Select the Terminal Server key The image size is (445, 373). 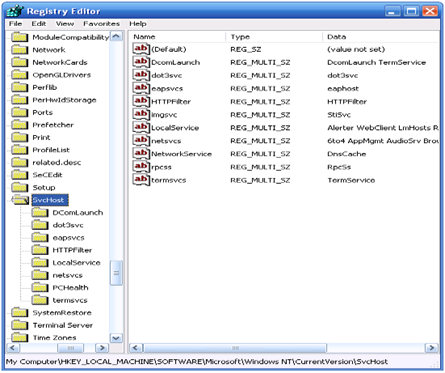tap(63, 325)
